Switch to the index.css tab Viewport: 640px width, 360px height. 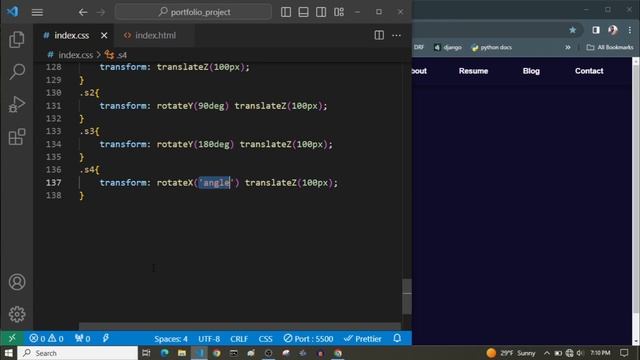[71, 36]
